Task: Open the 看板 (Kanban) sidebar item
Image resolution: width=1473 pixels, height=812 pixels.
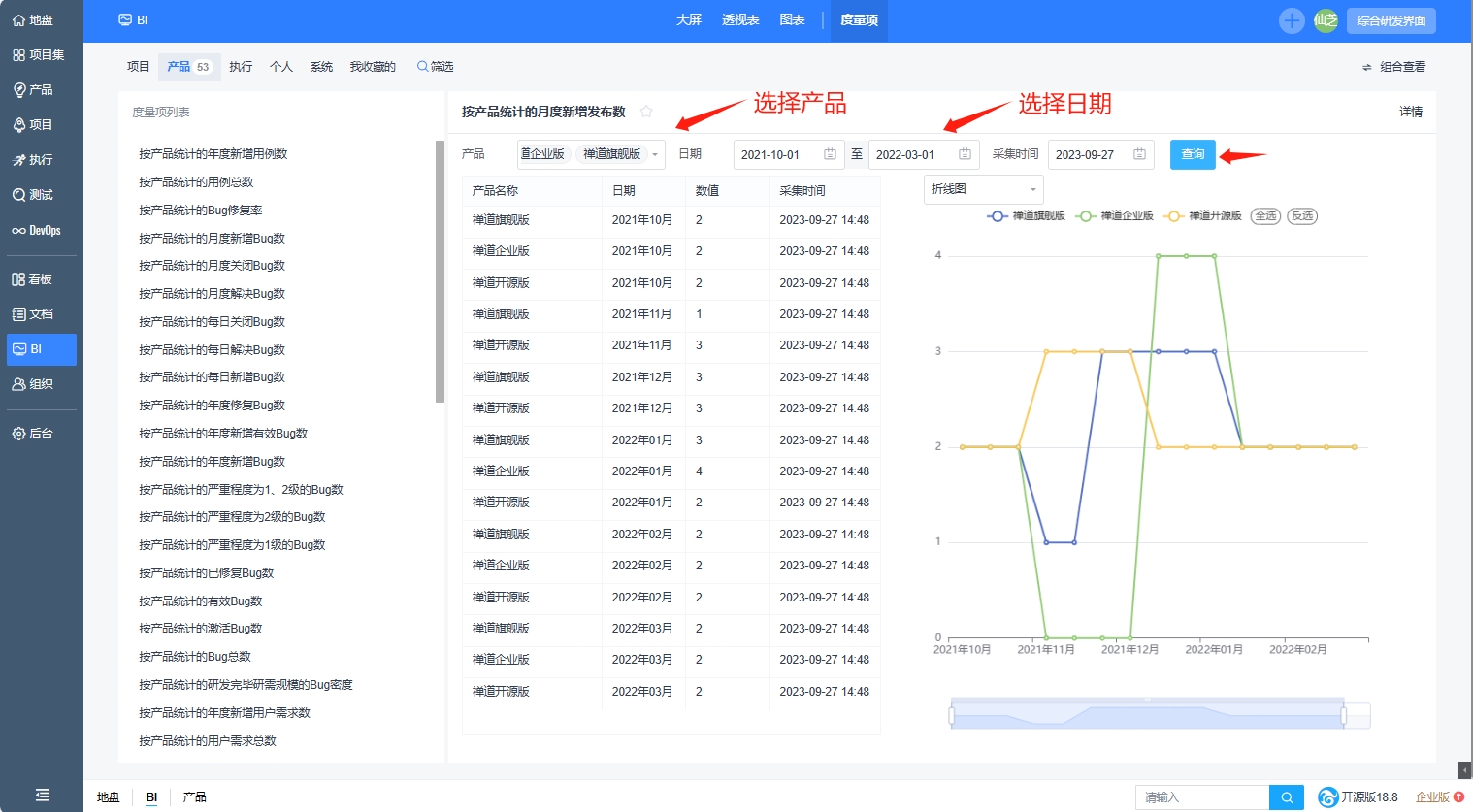Action: (33, 279)
